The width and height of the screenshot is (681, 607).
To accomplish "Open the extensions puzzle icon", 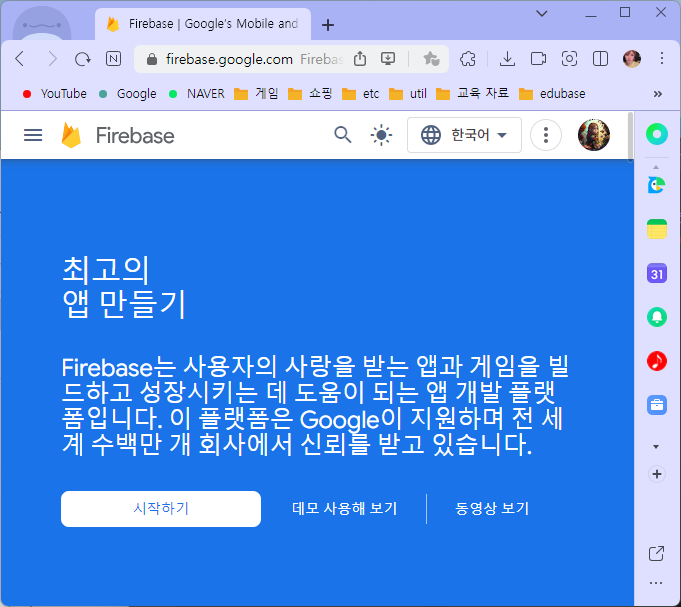I will pos(468,59).
